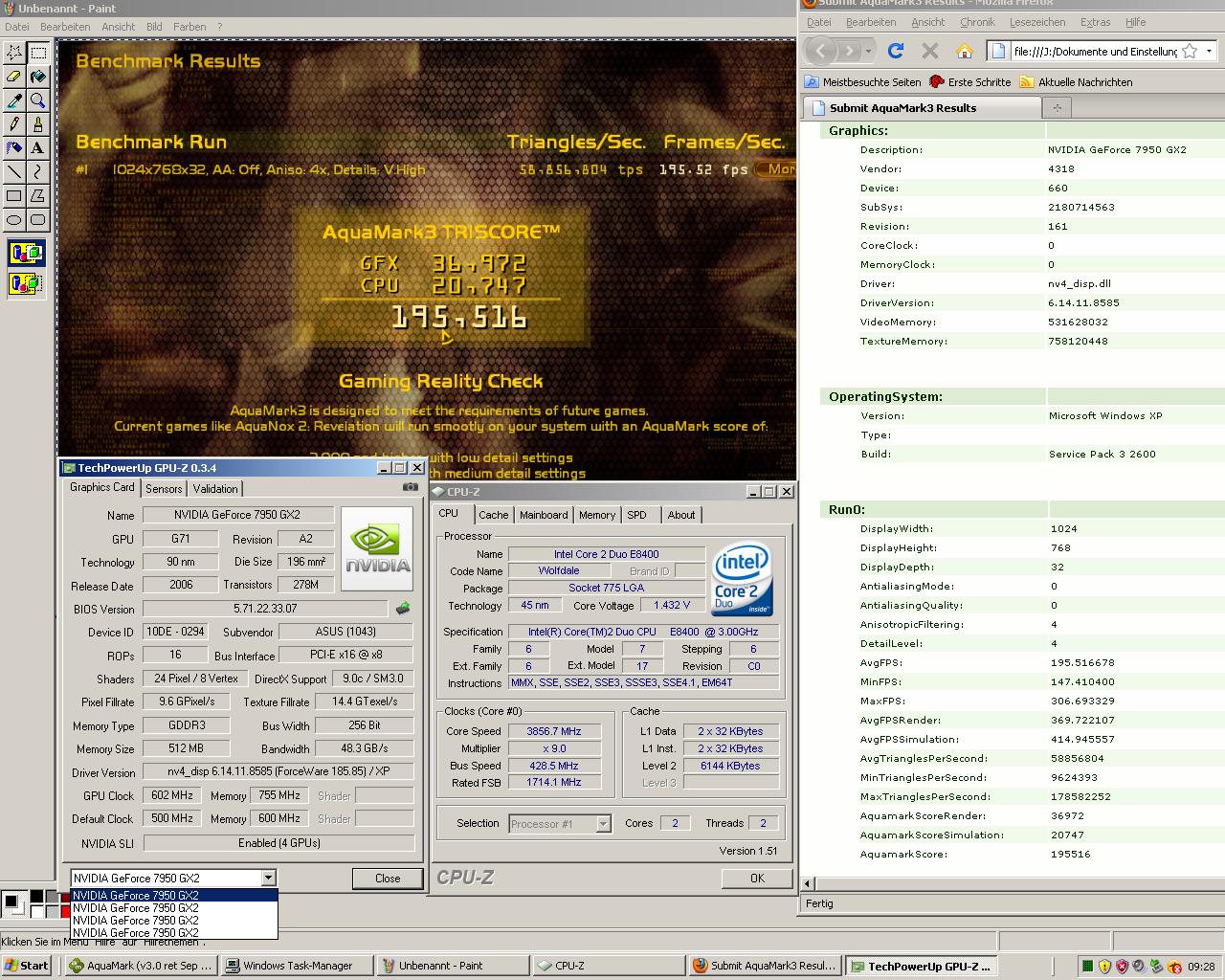1225x980 pixels.
Task: Click the Firefox stop loading icon
Action: 930,51
